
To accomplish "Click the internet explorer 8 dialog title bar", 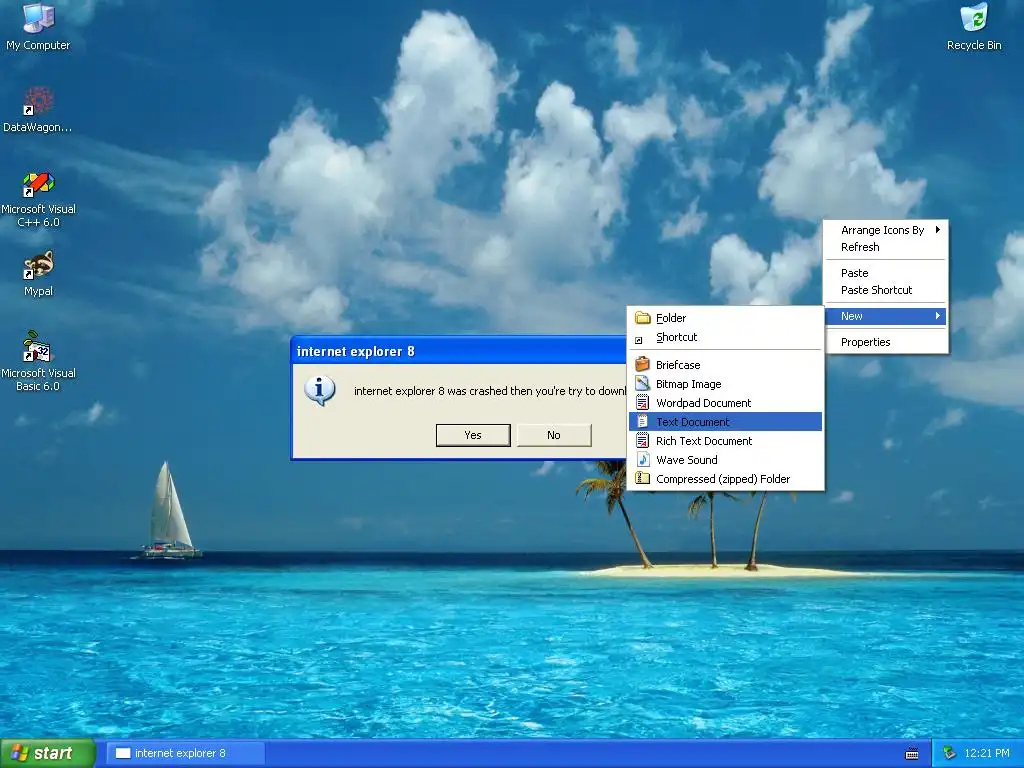I will (458, 351).
